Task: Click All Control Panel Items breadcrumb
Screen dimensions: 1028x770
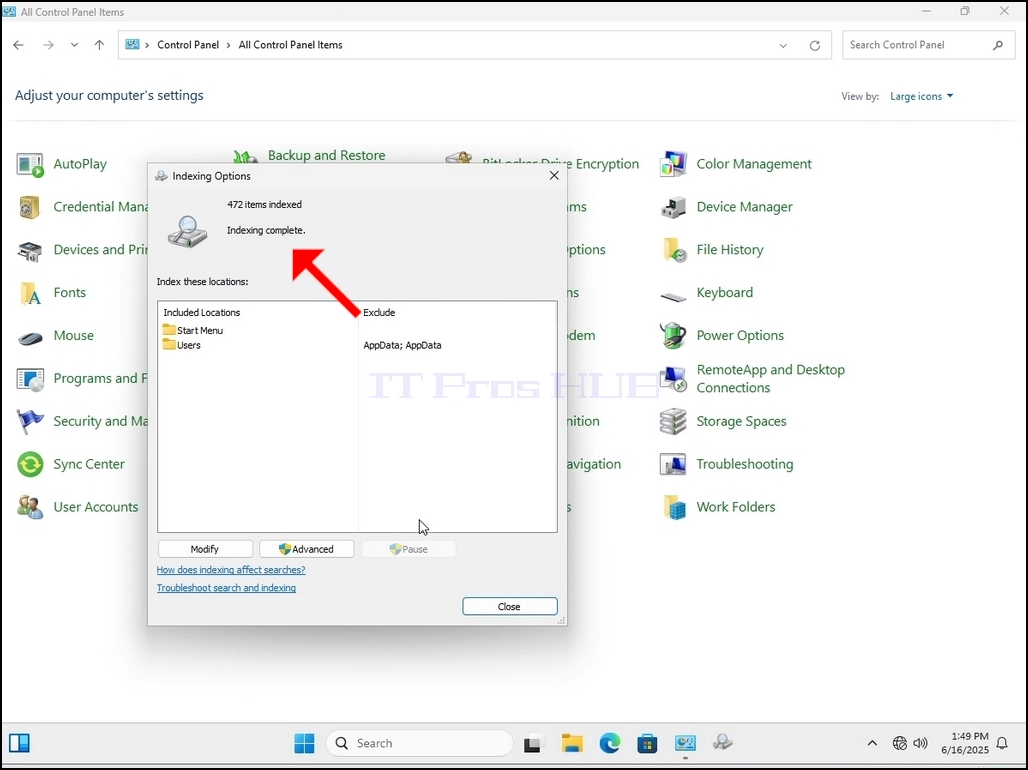Action: coord(290,45)
